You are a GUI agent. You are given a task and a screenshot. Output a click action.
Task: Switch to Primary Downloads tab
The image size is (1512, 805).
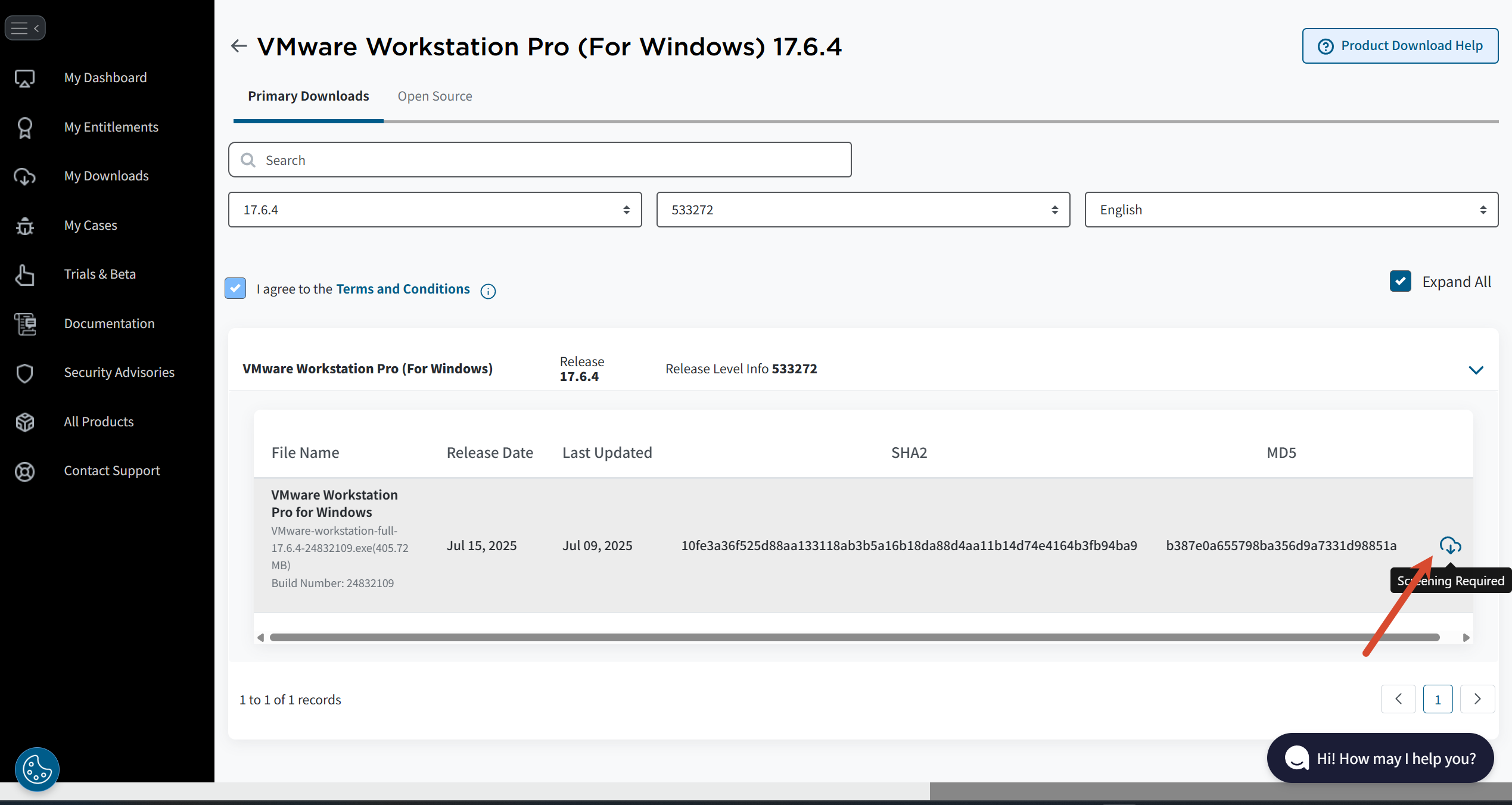coord(309,96)
